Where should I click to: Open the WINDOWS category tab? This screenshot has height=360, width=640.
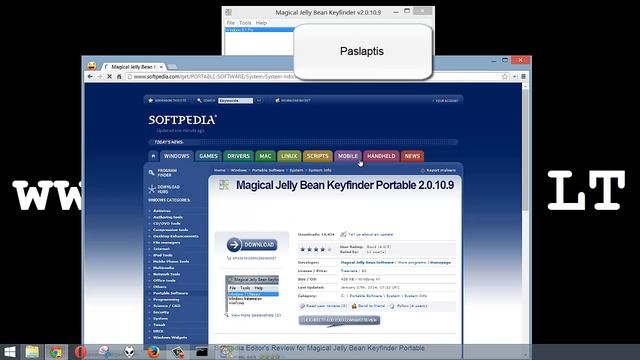click(176, 156)
